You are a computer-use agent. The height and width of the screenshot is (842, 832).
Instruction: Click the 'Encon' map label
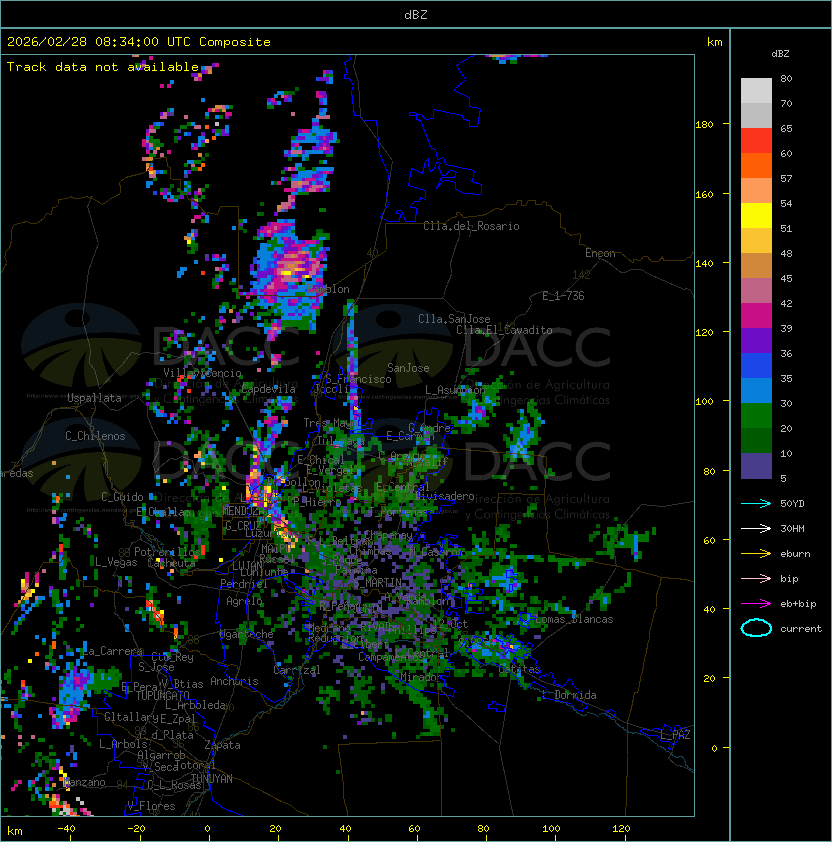click(600, 253)
